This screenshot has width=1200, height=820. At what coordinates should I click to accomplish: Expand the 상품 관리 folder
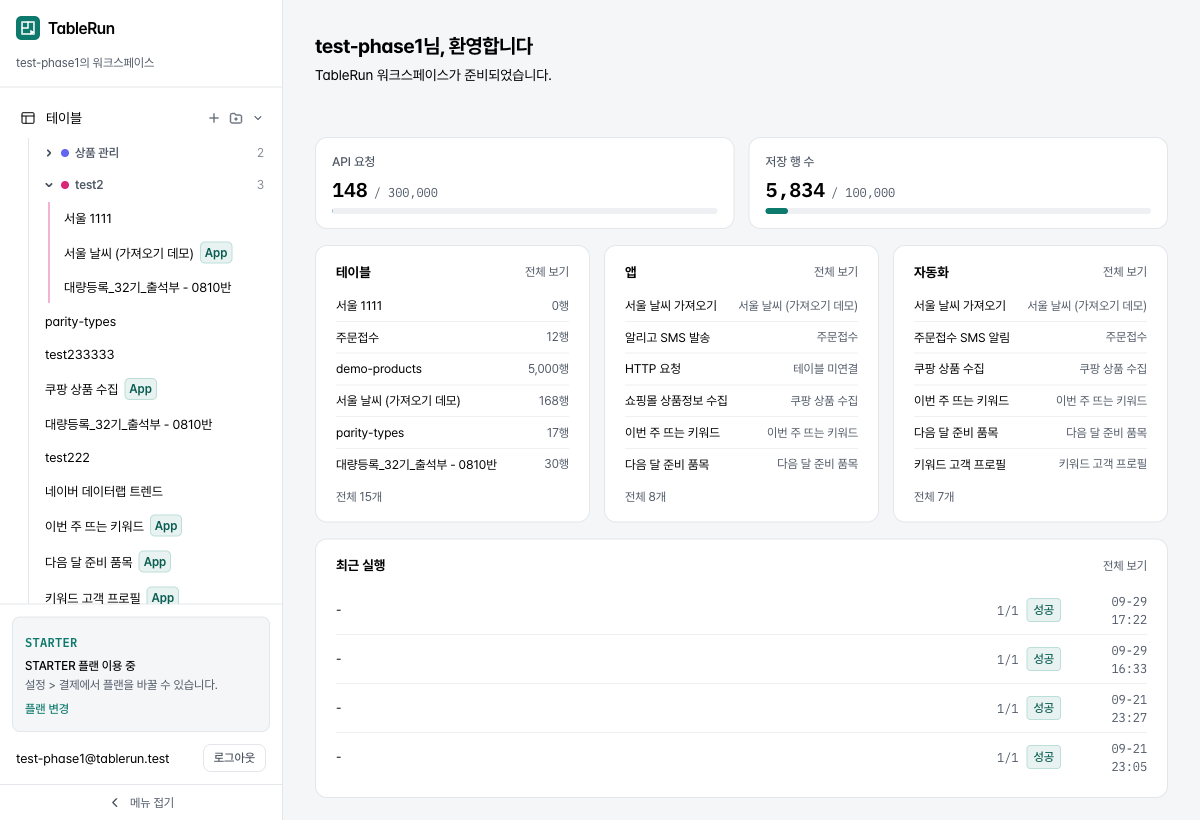click(49, 153)
